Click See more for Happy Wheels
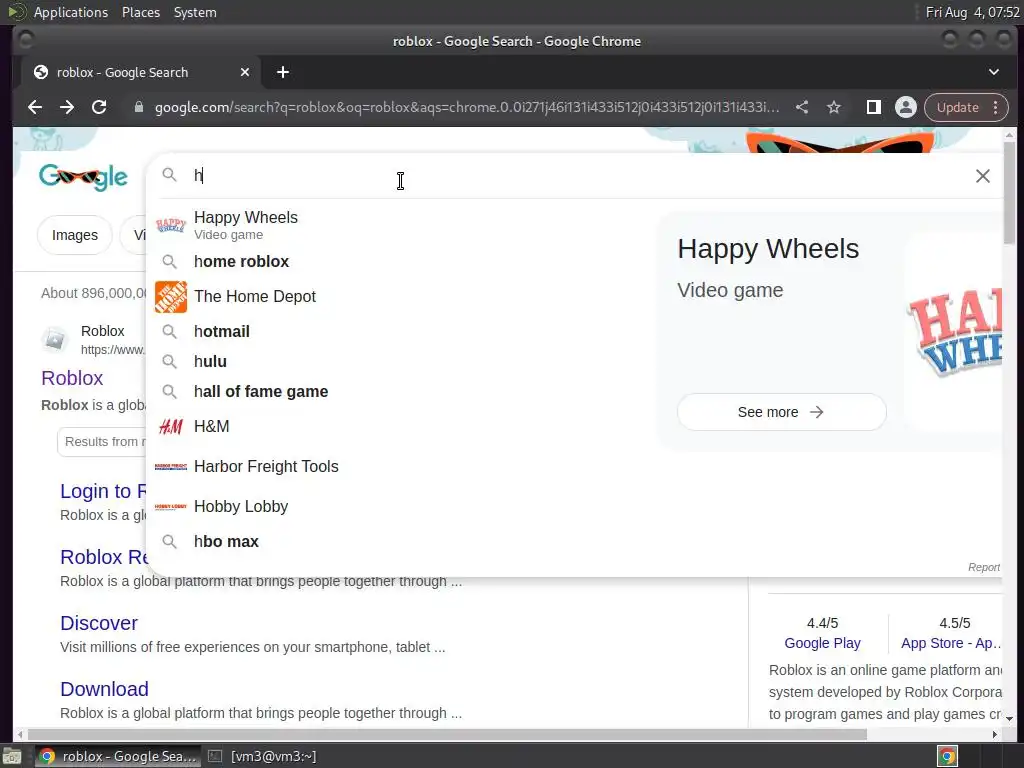This screenshot has width=1024, height=768. 781,412
